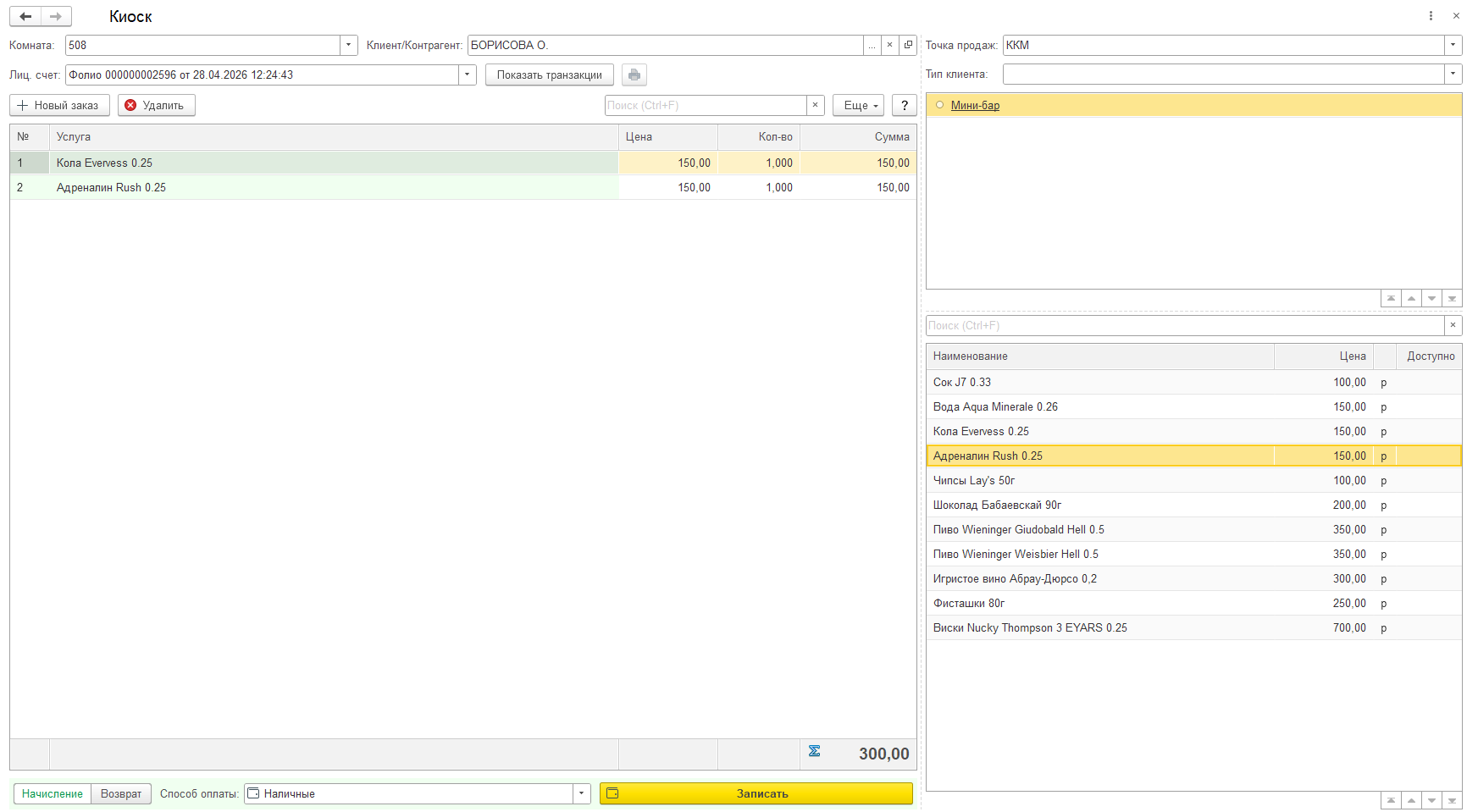Viewport: 1478px width, 812px height.
Task: Select product Игристое вино Абрау-Дюрсо 0,2
Action: point(1193,578)
